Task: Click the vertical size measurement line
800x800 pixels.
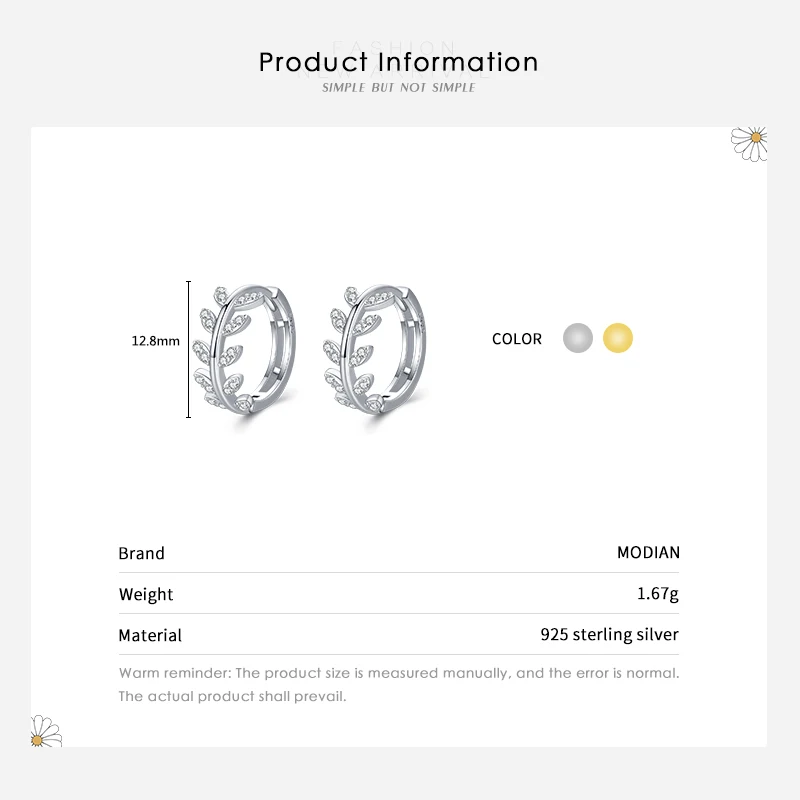Action: tap(189, 349)
